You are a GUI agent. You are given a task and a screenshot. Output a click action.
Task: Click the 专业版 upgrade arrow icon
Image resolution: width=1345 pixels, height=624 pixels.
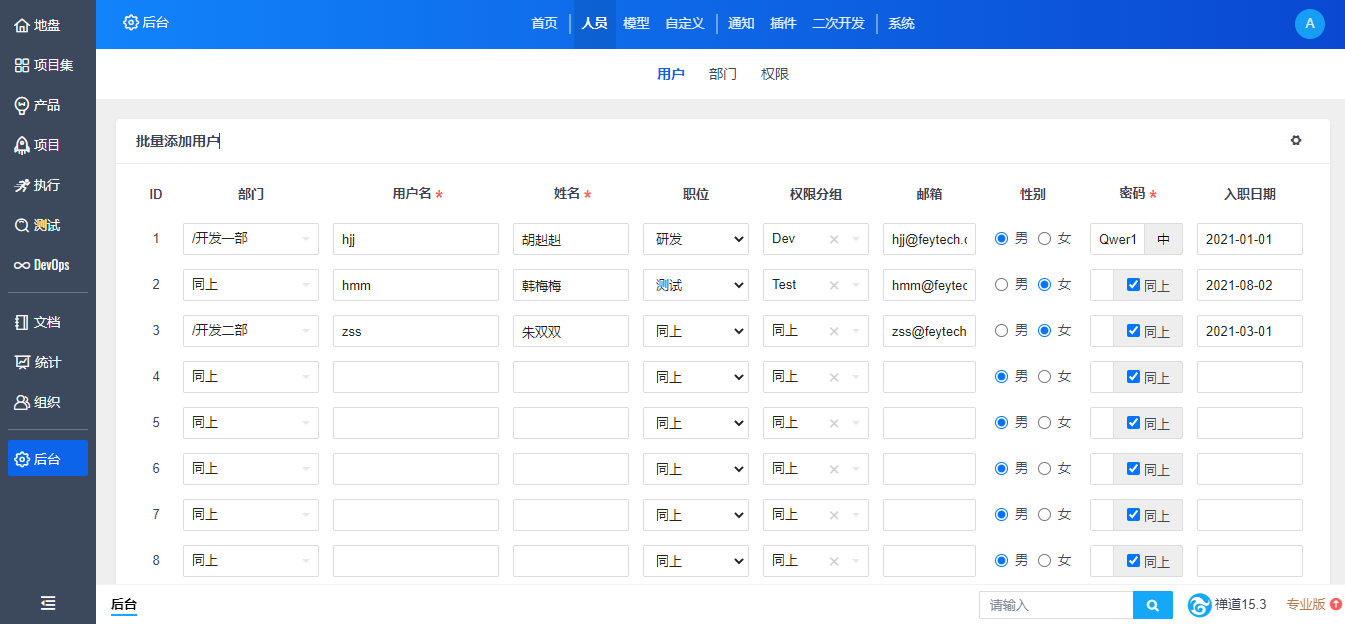coord(1336,604)
